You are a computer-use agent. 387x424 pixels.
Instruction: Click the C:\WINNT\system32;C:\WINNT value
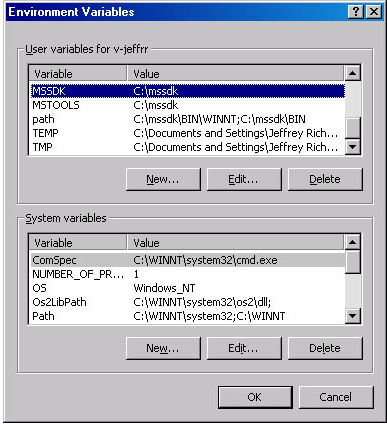209,316
